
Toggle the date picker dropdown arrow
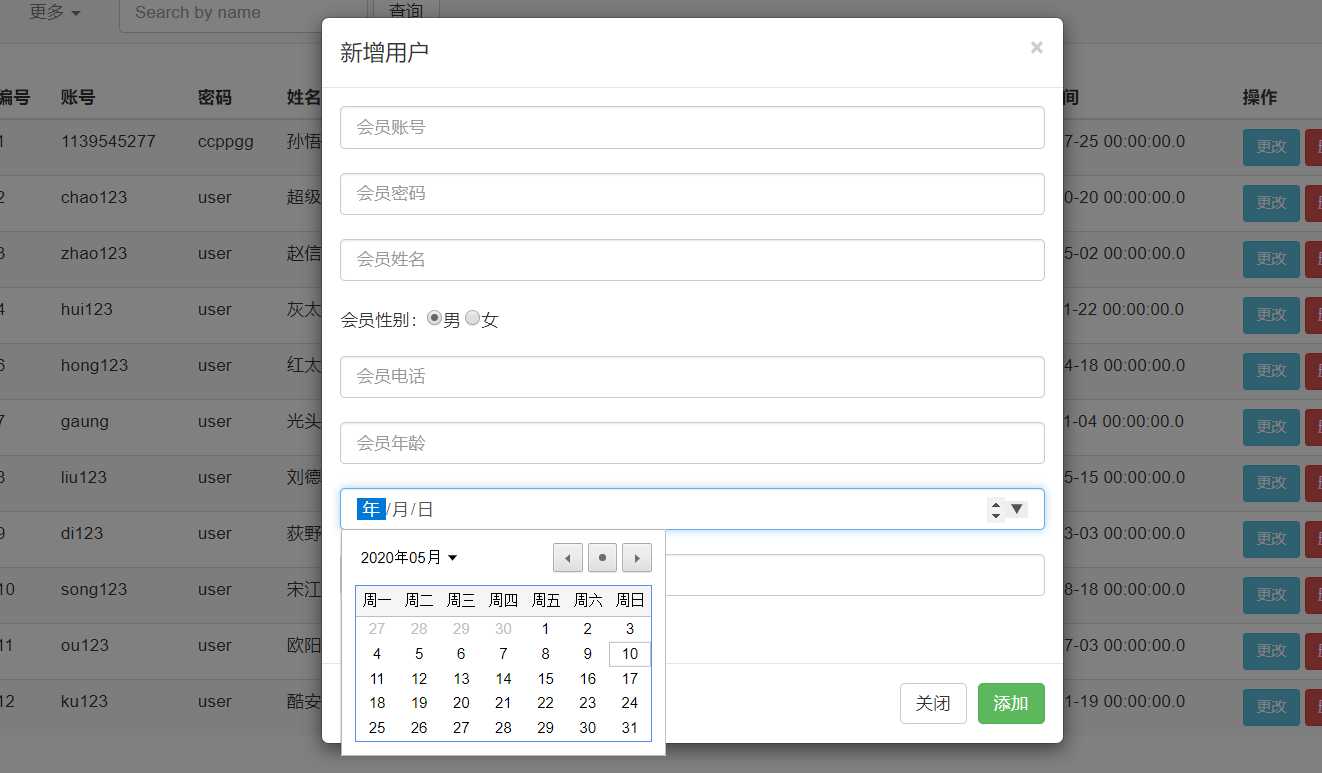(1017, 509)
